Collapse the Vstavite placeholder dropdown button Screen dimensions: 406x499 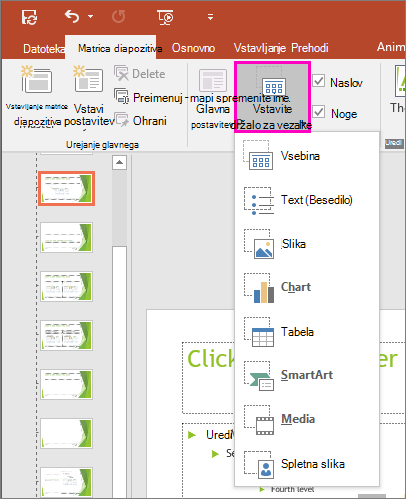point(273,97)
